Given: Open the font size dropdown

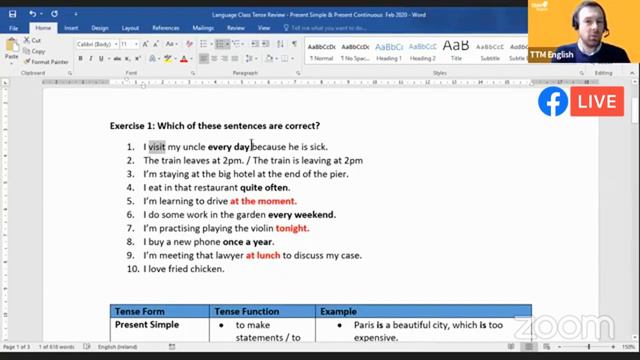Looking at the screenshot, I should (x=136, y=44).
